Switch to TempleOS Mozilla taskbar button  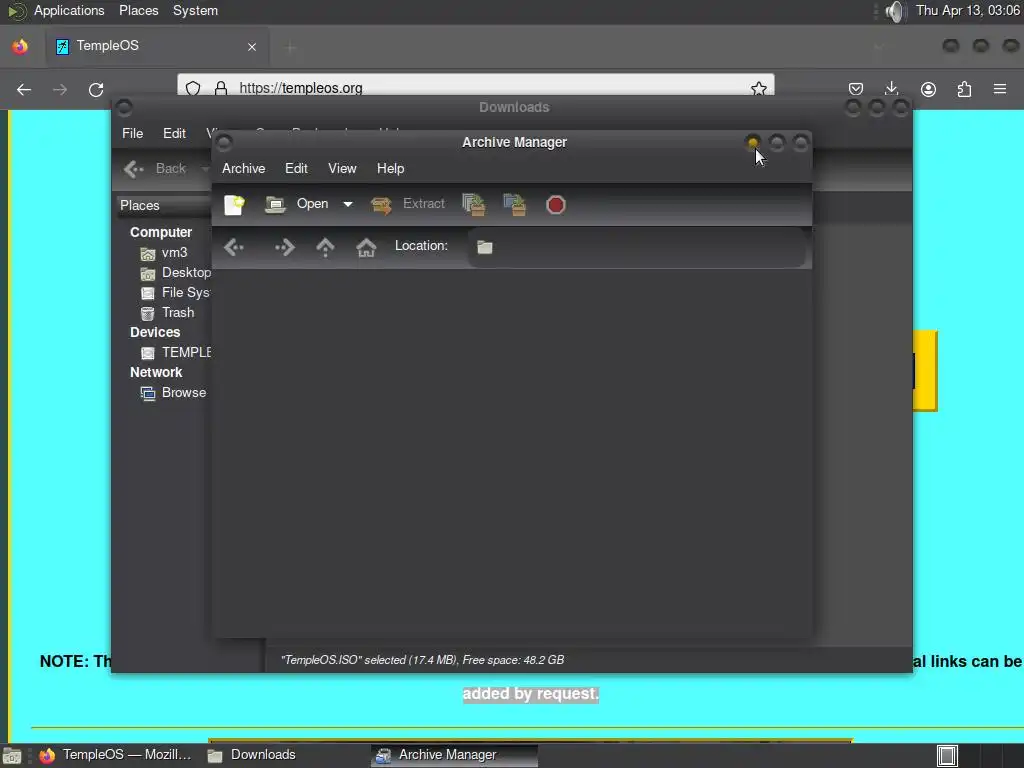(x=115, y=755)
